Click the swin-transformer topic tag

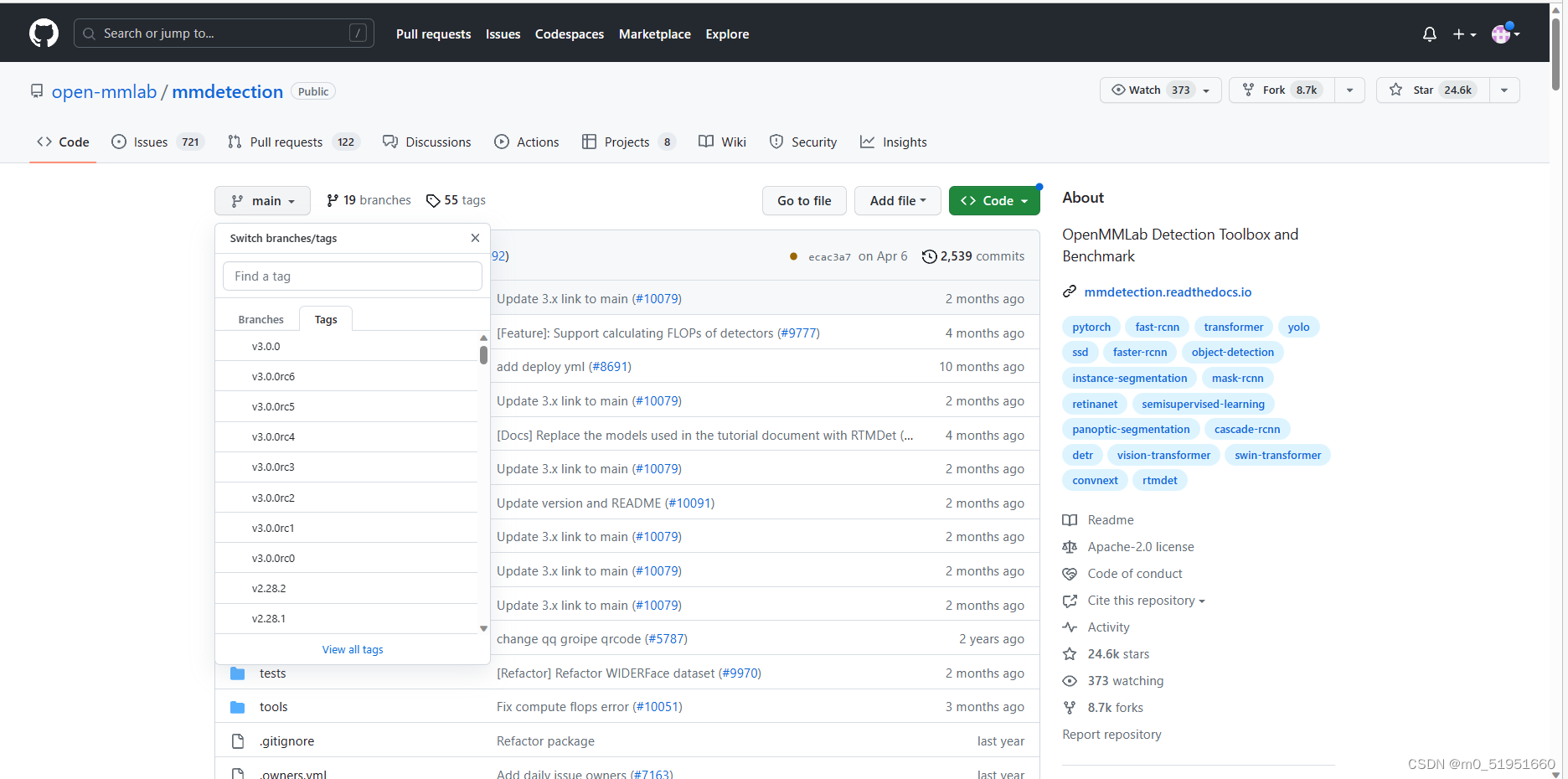click(x=1277, y=456)
